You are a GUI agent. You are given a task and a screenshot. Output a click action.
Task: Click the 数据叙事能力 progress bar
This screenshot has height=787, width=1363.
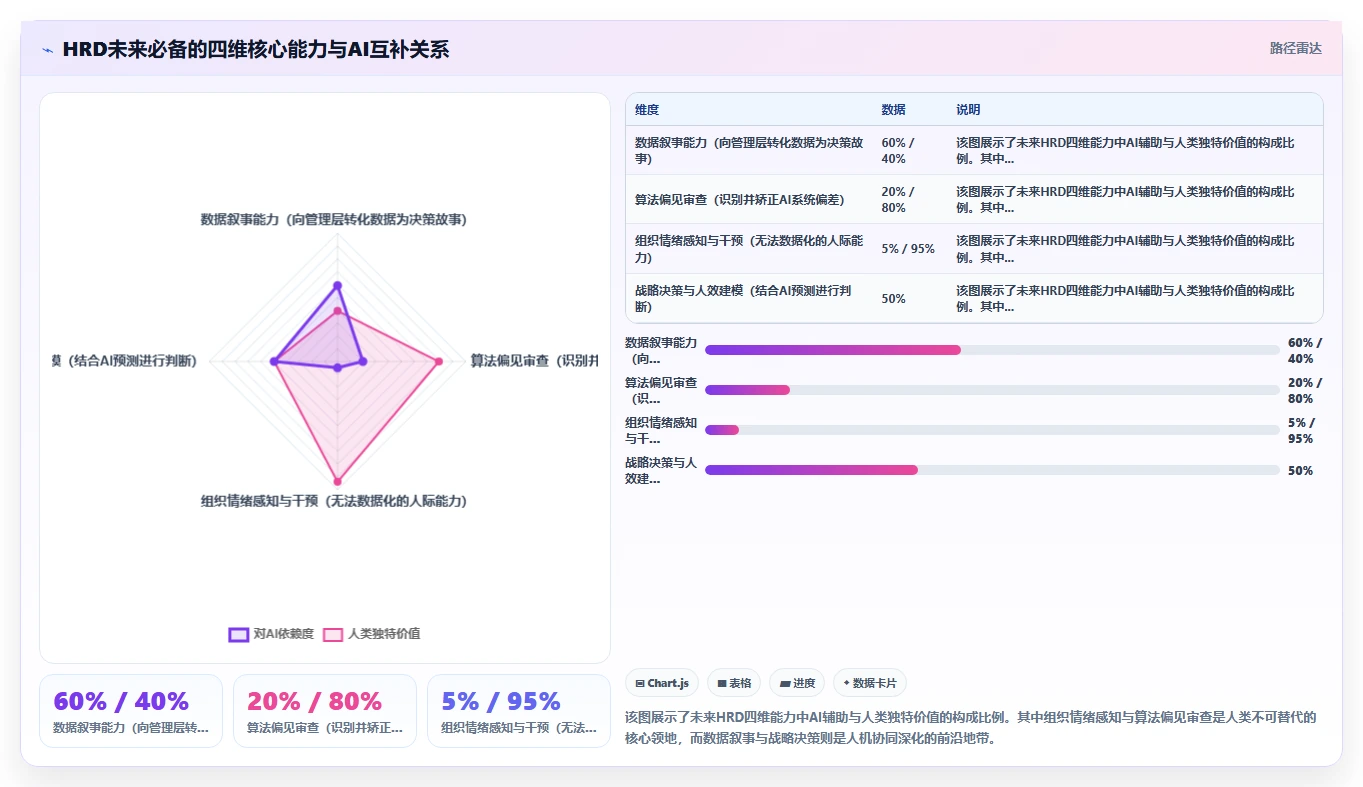tap(992, 350)
